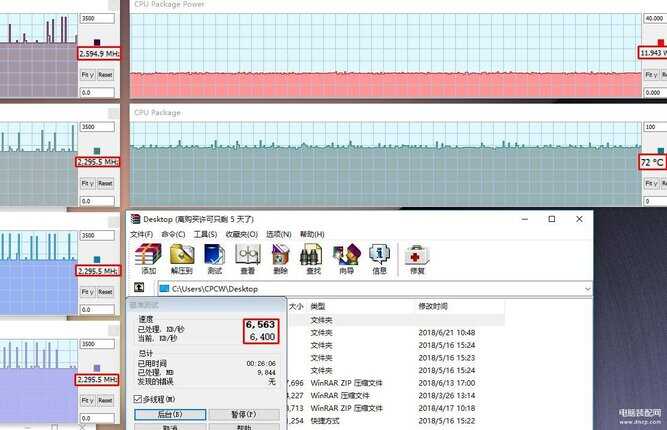Screen dimensions: 667x430
Task: Click 0.0 field in the lavender clock graph
Action: pos(97,418)
